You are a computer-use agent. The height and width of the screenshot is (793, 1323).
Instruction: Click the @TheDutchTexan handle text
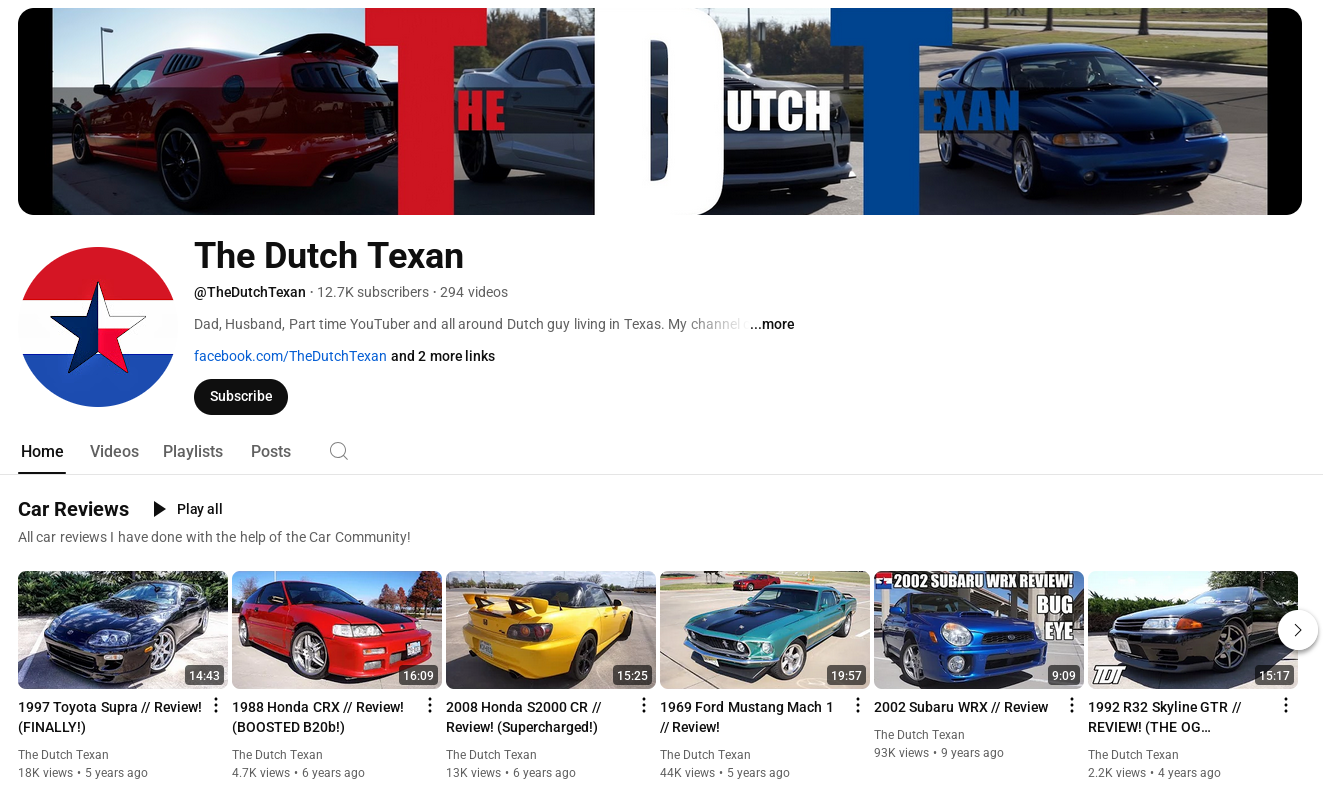coord(250,292)
